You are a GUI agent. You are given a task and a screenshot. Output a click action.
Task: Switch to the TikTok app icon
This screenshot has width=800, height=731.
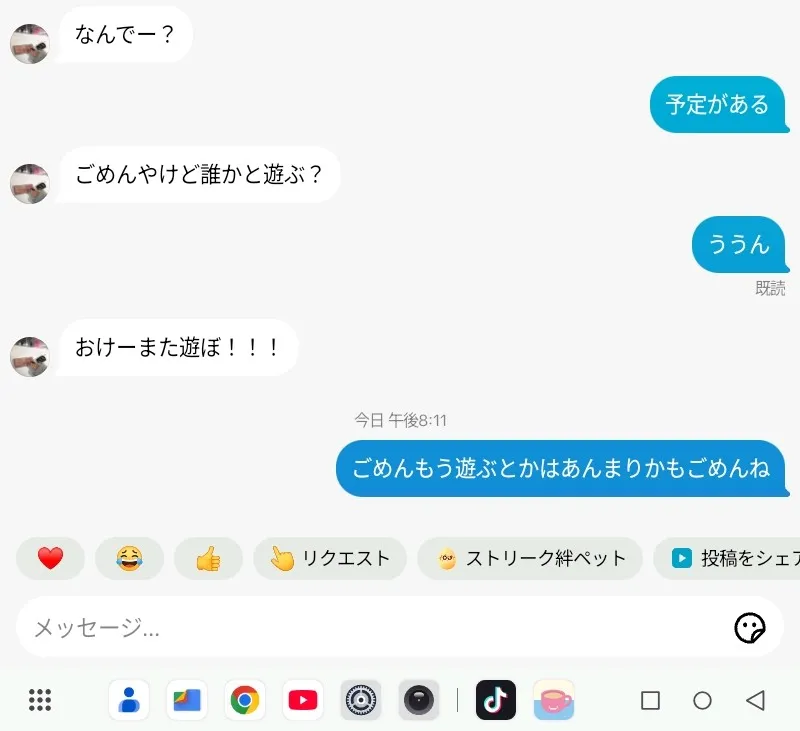(x=496, y=700)
